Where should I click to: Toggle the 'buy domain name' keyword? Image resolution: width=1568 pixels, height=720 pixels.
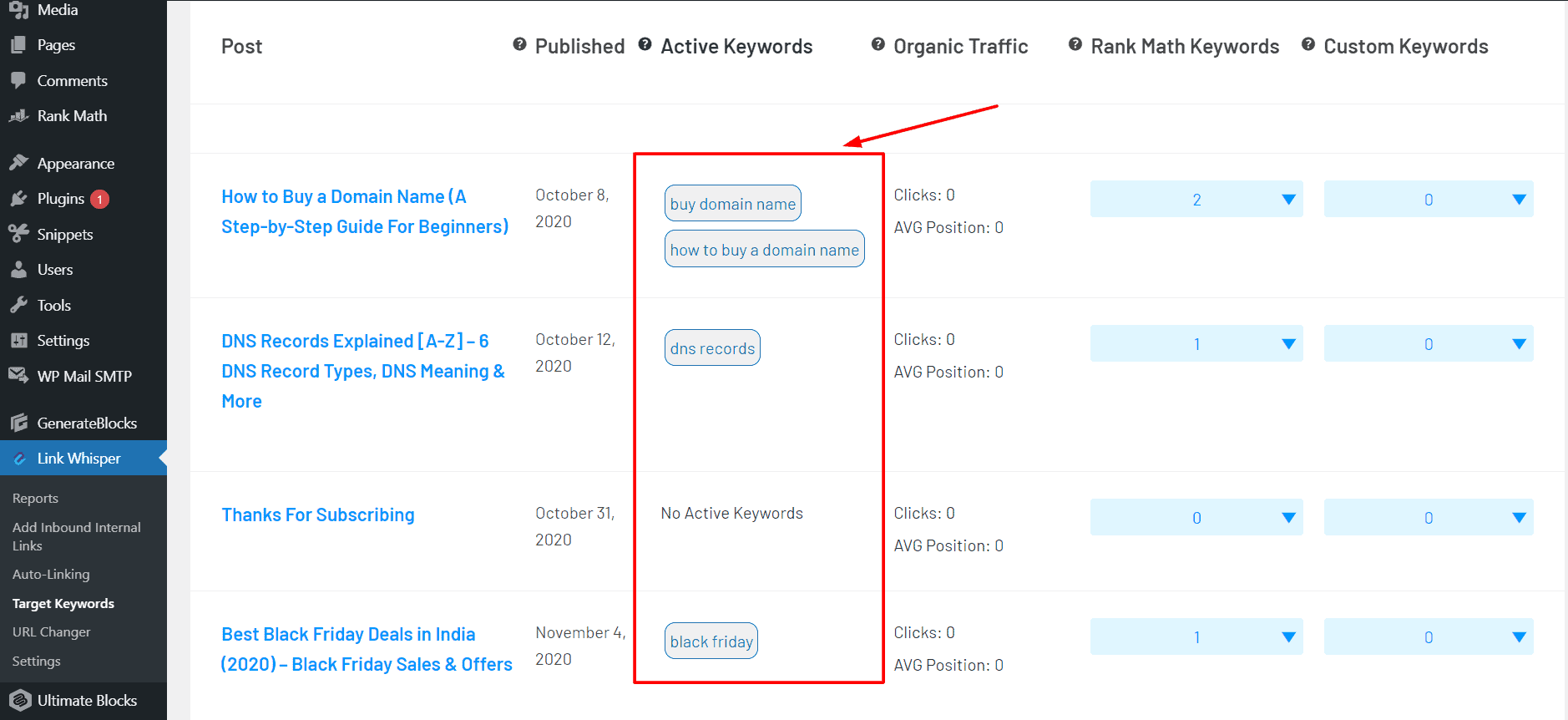coord(732,204)
